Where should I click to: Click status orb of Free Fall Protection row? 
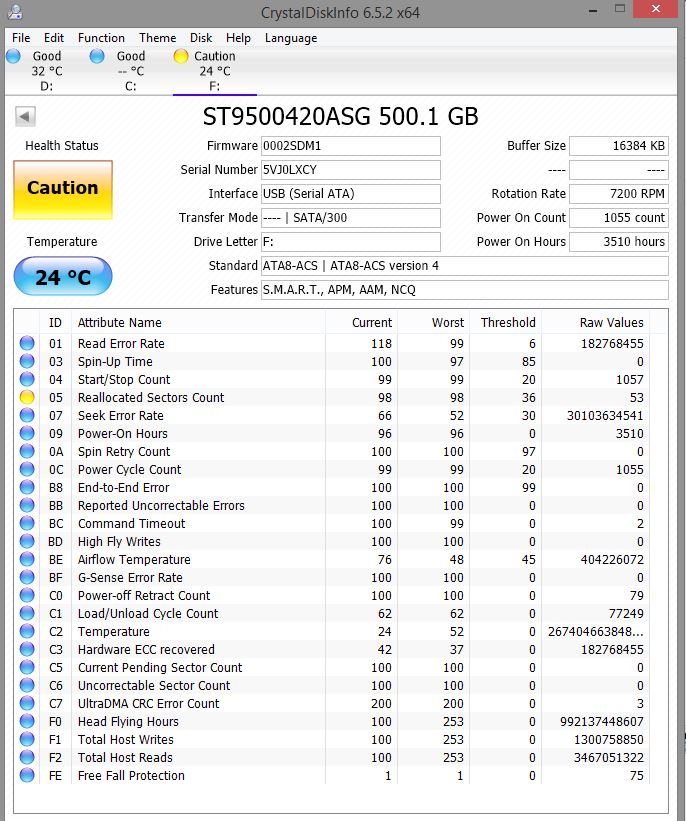[27, 775]
